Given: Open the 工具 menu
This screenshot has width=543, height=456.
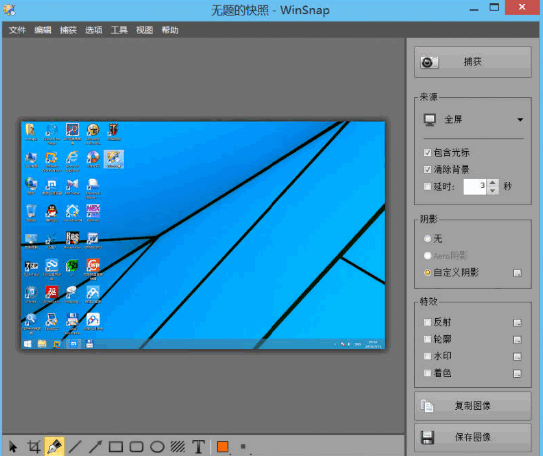Looking at the screenshot, I should pyautogui.click(x=119, y=30).
